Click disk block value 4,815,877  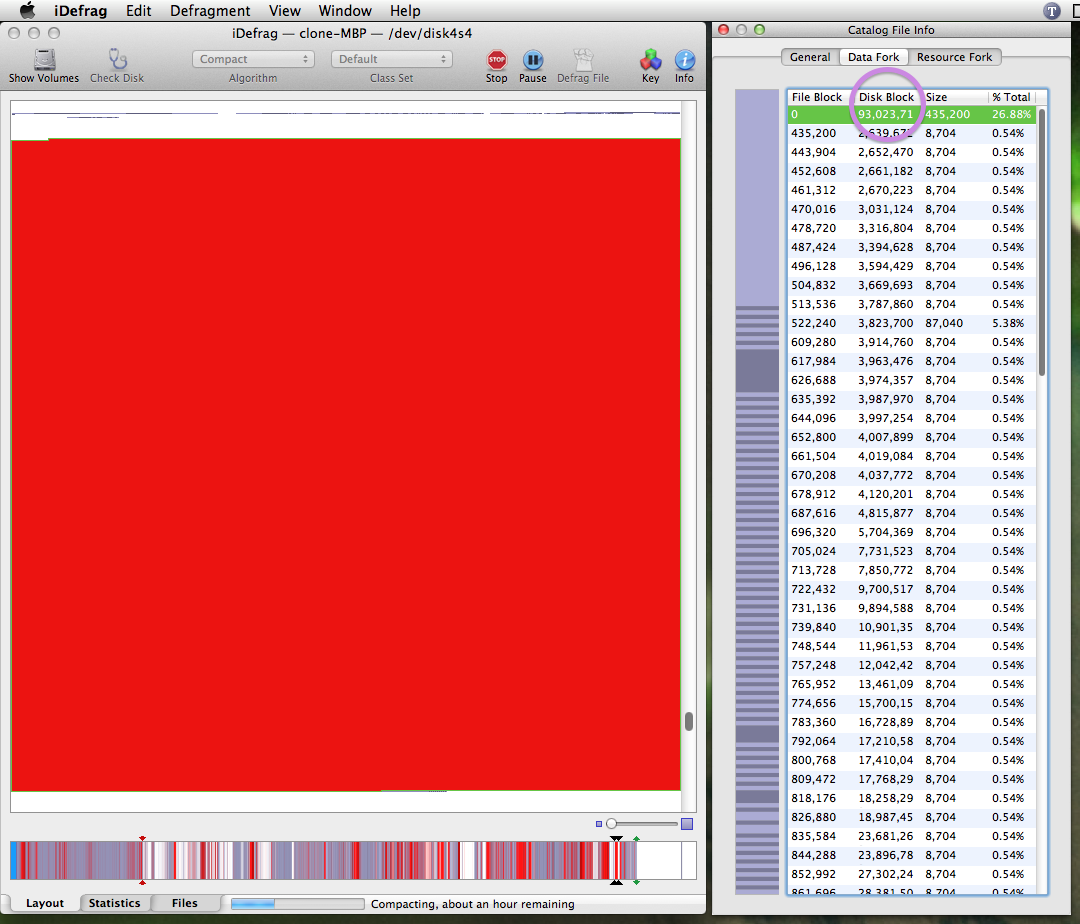click(885, 513)
